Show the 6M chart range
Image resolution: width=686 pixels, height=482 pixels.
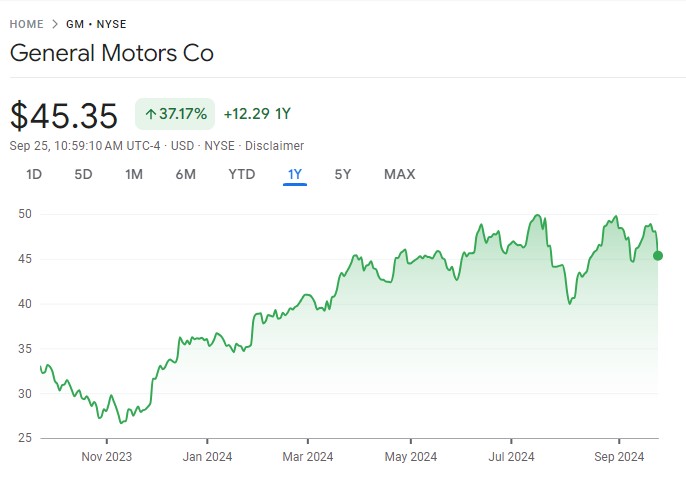point(185,175)
